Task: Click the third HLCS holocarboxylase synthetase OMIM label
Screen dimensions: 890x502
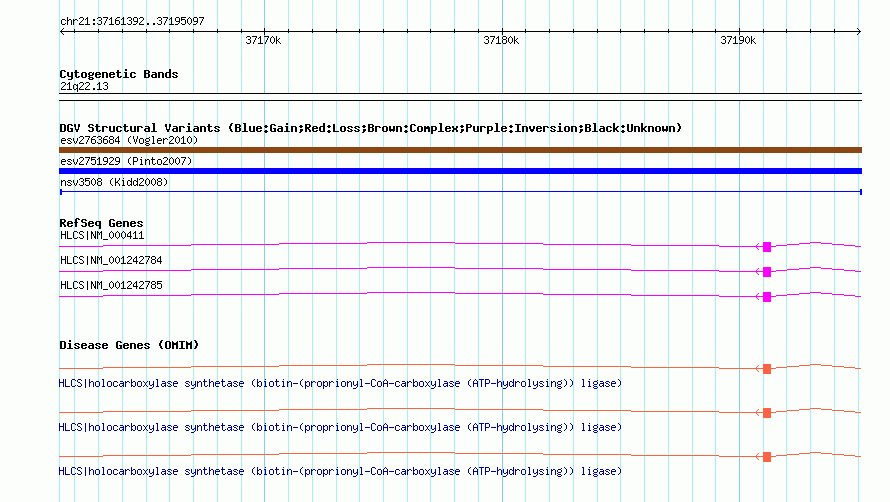Action: click(340, 471)
